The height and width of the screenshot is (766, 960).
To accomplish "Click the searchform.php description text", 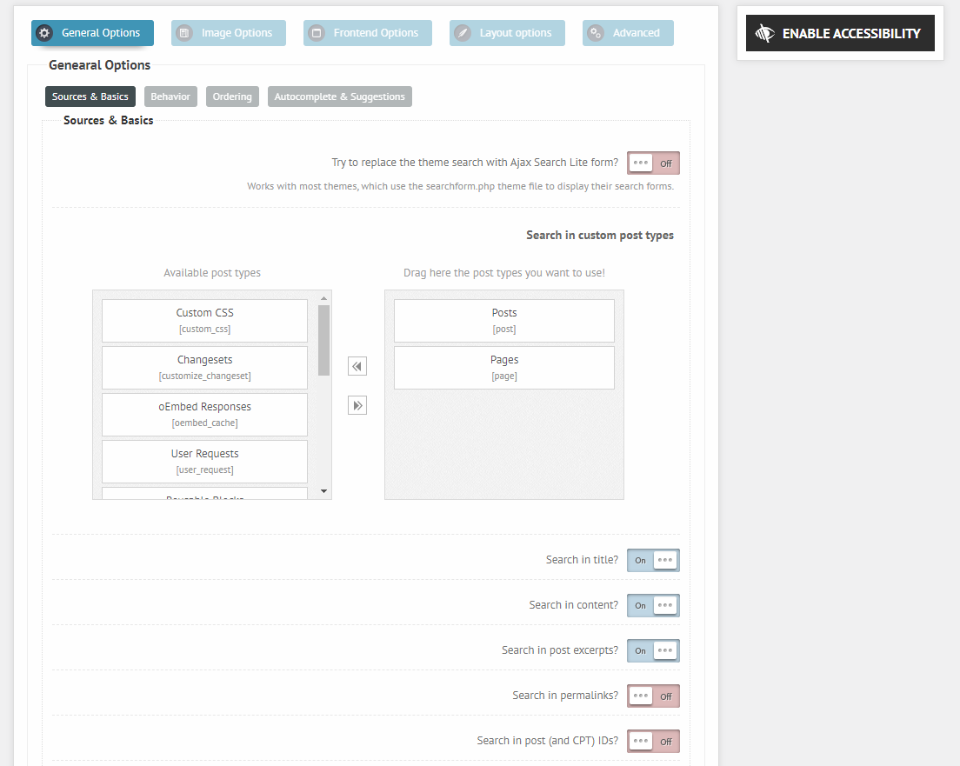I will click(460, 186).
